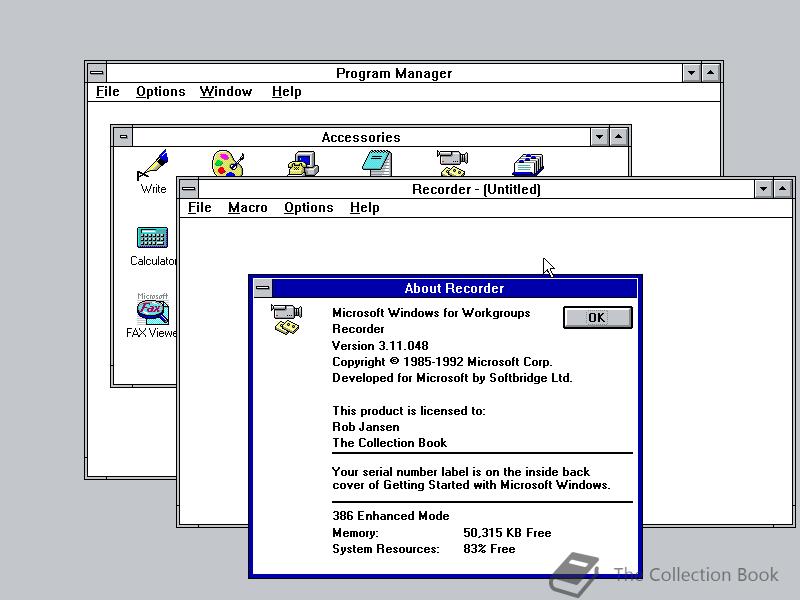Click the '386 Enhanced Mode' text
Screen dimensions: 800x600
391,516
